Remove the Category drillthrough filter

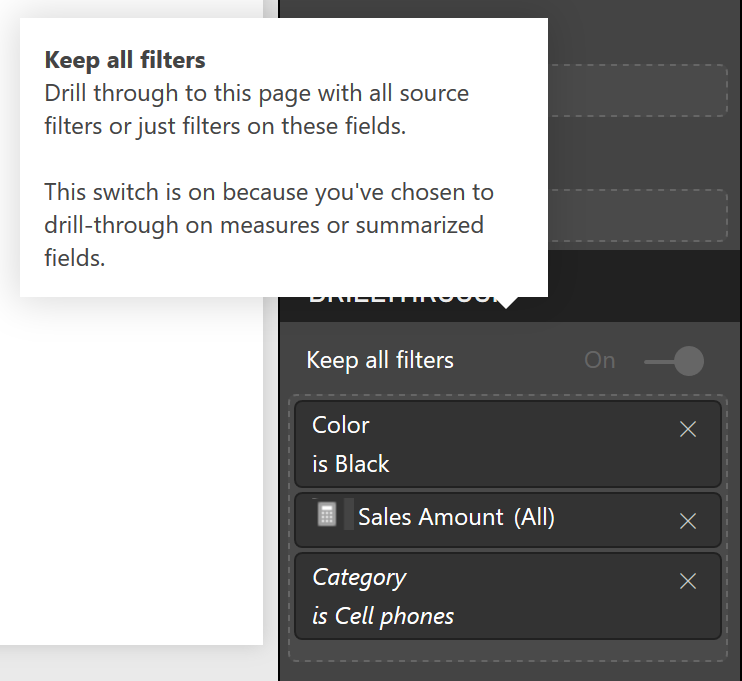pos(688,581)
